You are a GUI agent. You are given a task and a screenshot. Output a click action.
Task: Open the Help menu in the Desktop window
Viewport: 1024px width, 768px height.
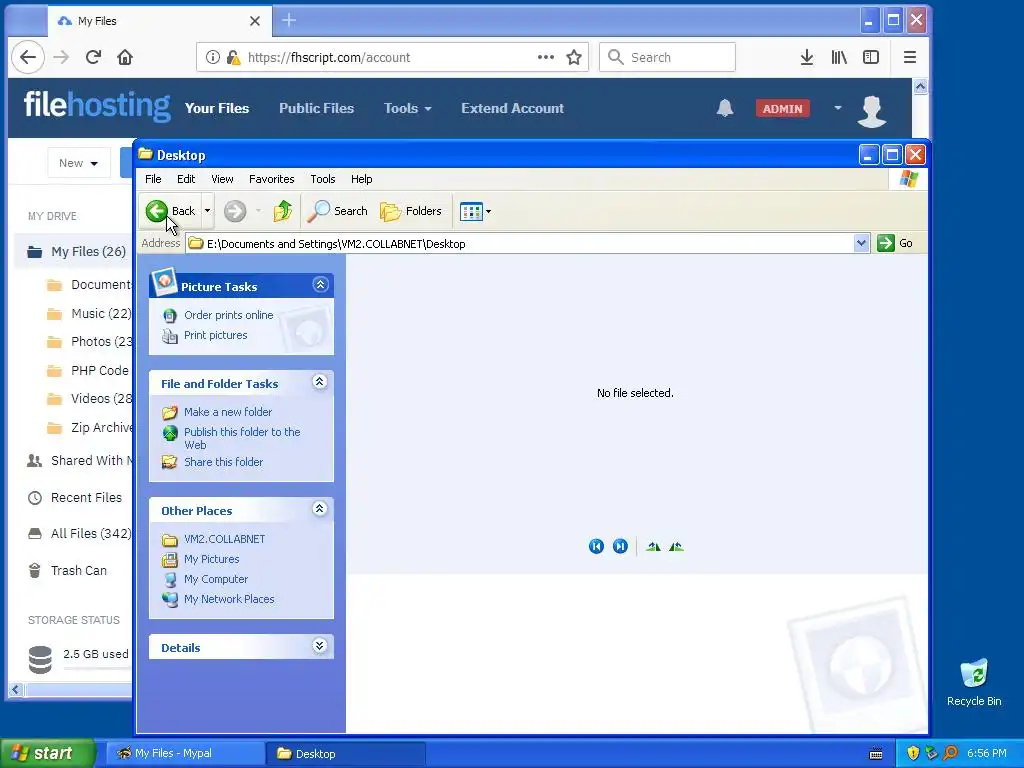point(361,179)
